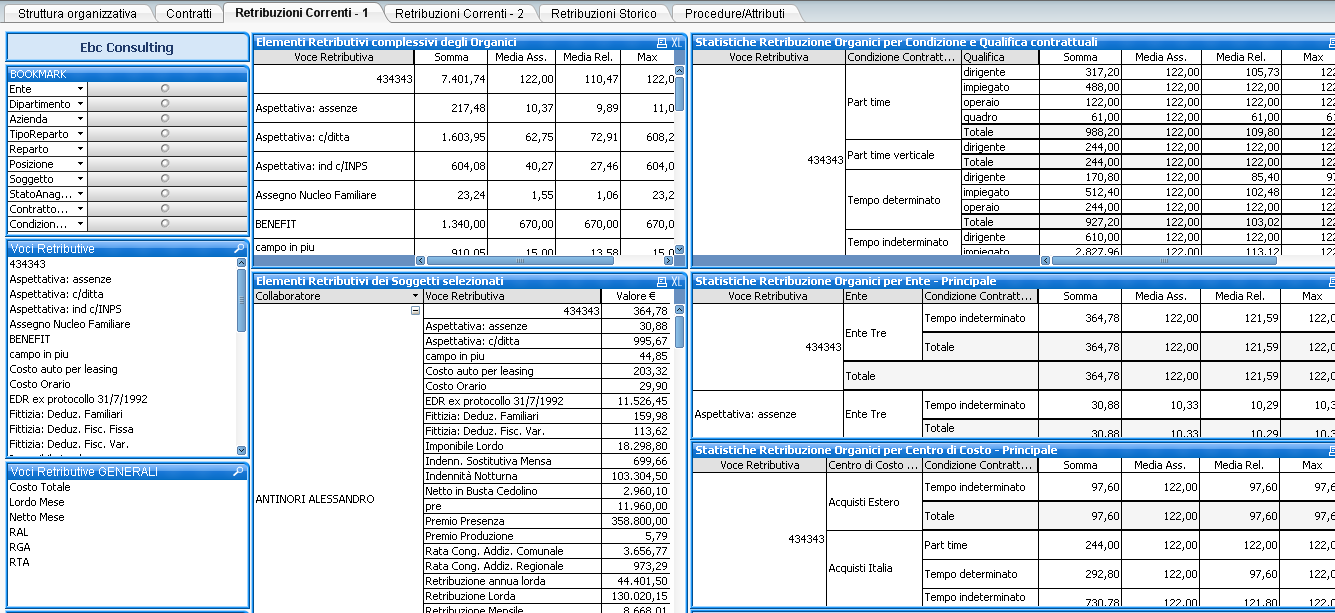Send Soggetti selezionati table to Excel via XL

click(676, 282)
